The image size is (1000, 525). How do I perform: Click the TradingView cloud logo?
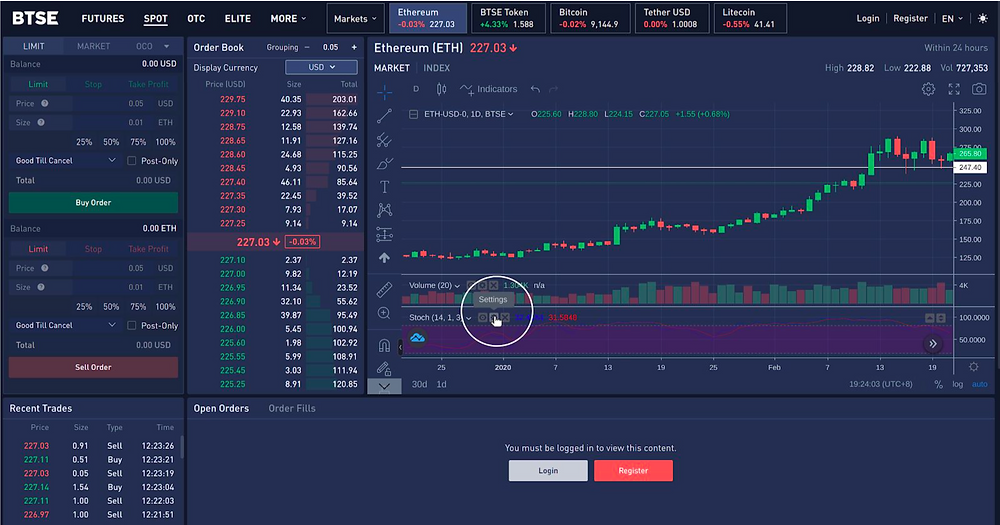(417, 337)
